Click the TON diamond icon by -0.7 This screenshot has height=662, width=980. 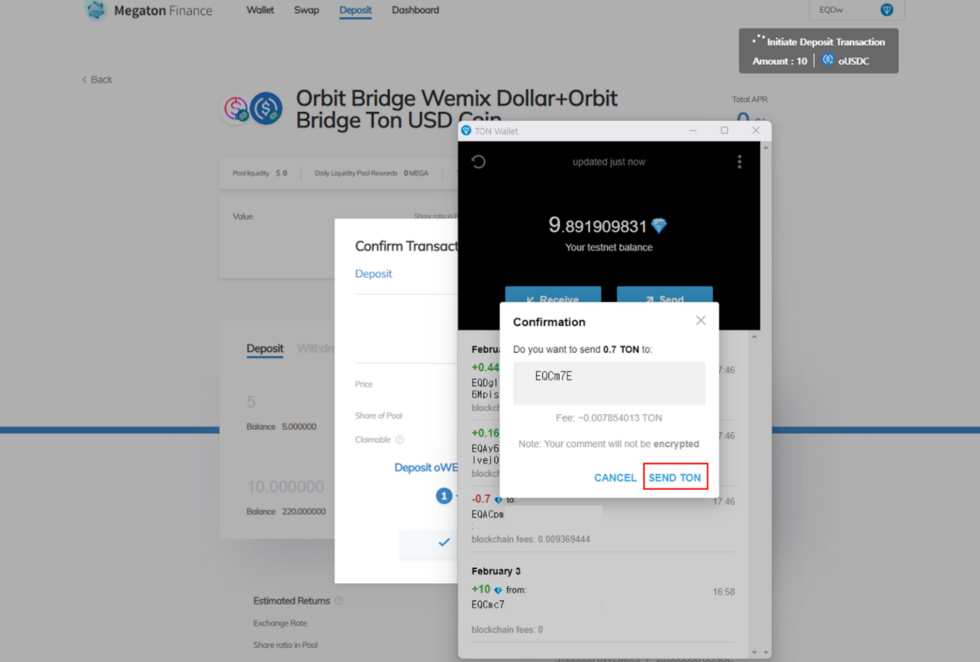click(x=498, y=499)
